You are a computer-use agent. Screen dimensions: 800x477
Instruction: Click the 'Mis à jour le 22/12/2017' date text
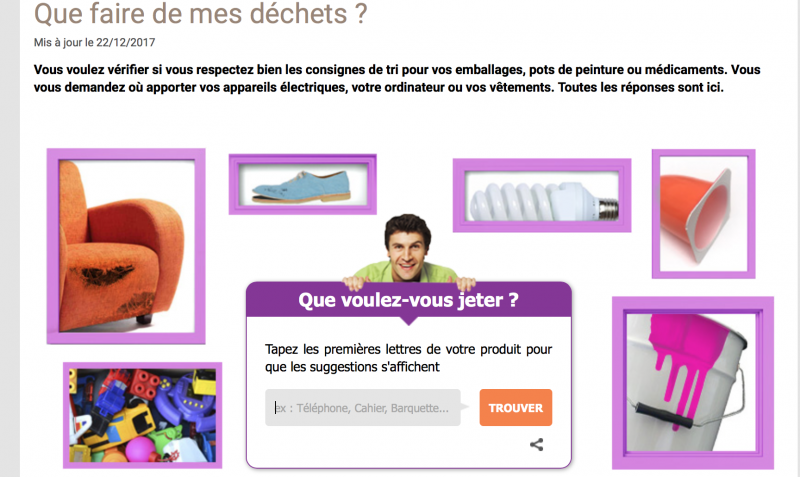[x=94, y=42]
